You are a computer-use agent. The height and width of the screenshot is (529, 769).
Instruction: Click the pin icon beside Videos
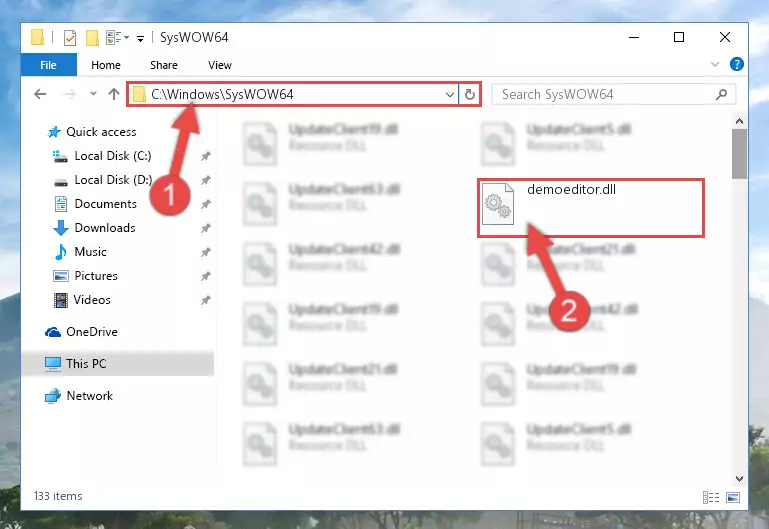[205, 300]
